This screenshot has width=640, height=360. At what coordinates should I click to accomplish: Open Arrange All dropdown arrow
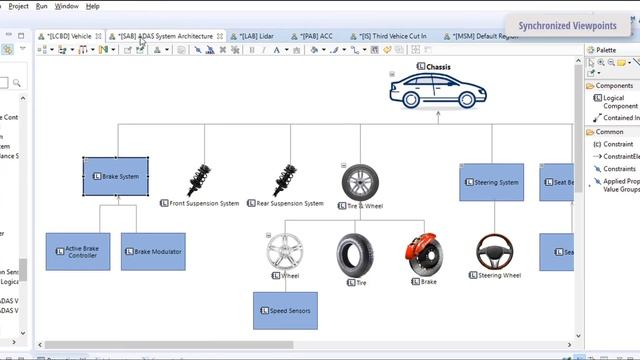point(52,50)
